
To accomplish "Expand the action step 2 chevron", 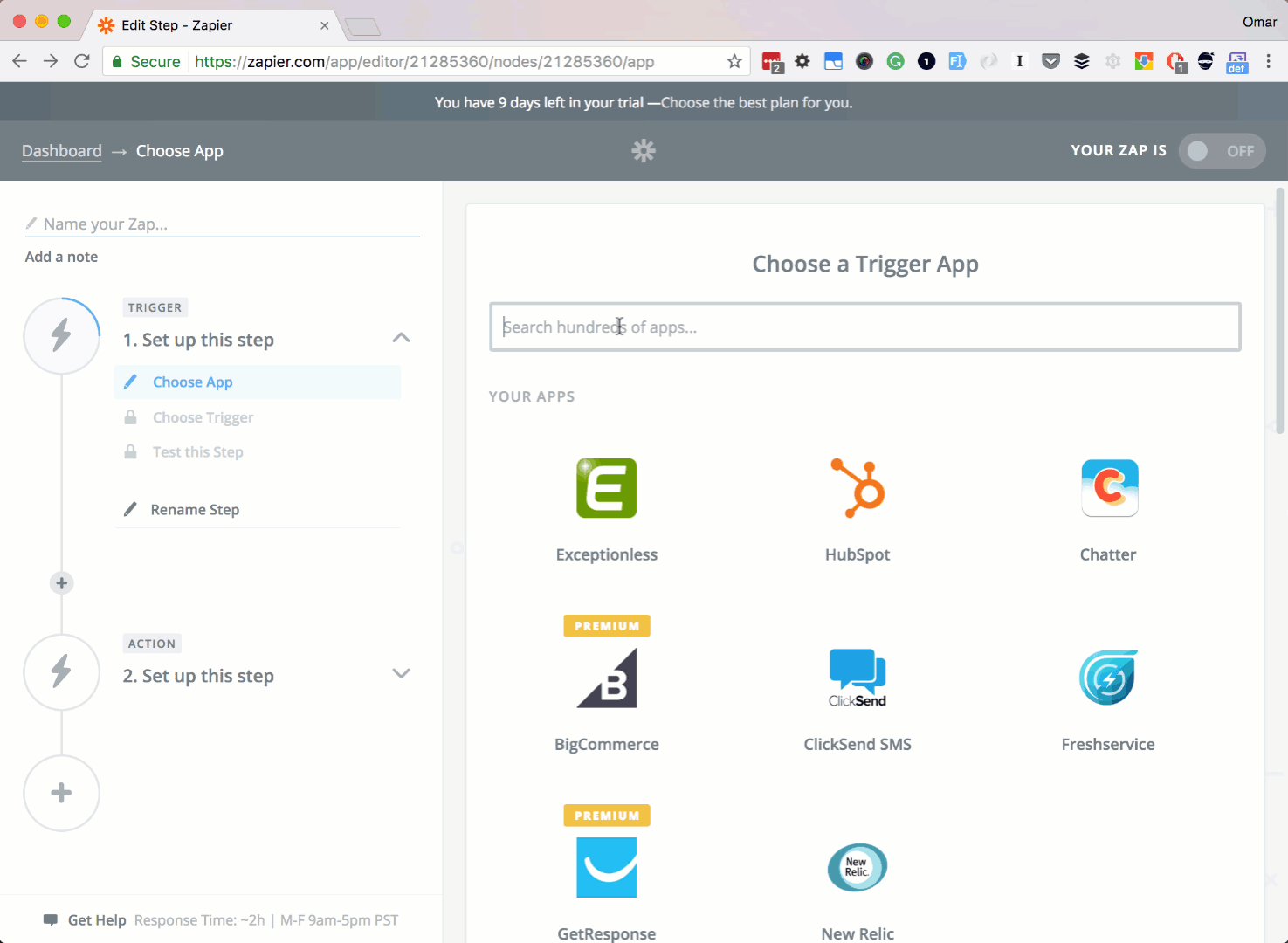I will tap(401, 673).
